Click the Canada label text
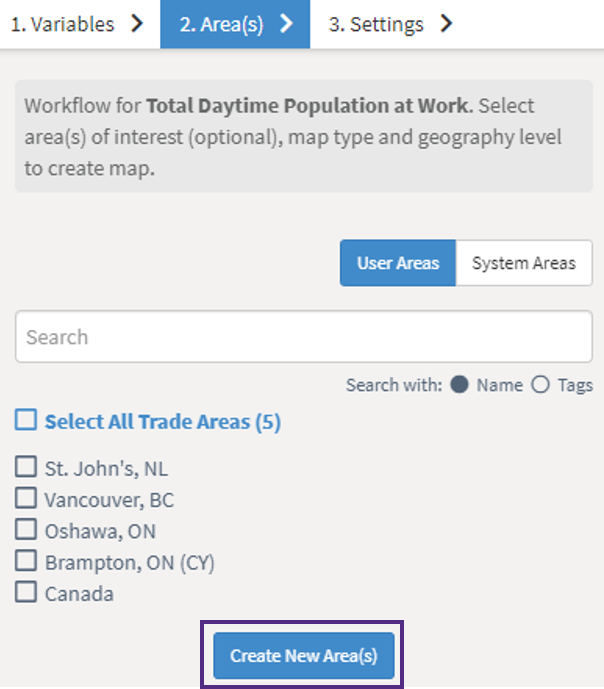The image size is (604, 689). coord(79,594)
